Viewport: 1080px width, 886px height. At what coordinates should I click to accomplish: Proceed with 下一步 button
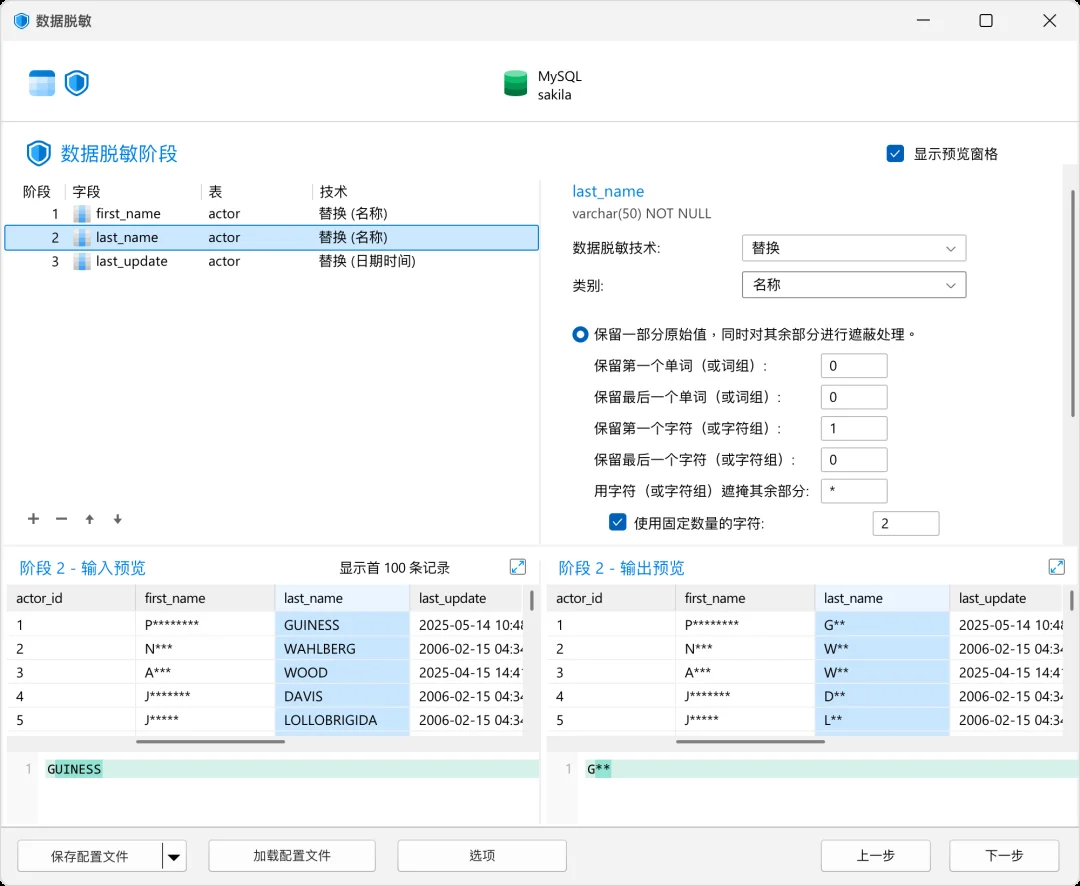[x=1004, y=856]
